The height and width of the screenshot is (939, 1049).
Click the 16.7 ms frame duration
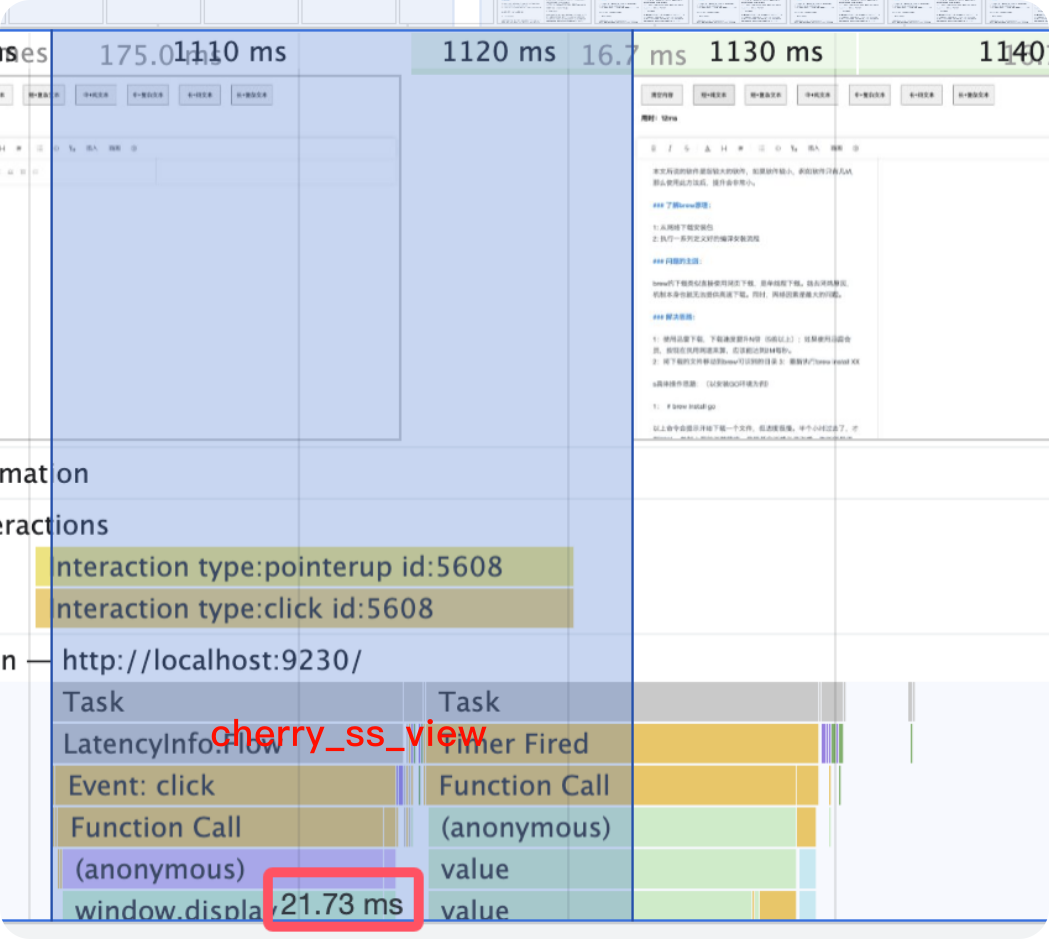click(633, 55)
